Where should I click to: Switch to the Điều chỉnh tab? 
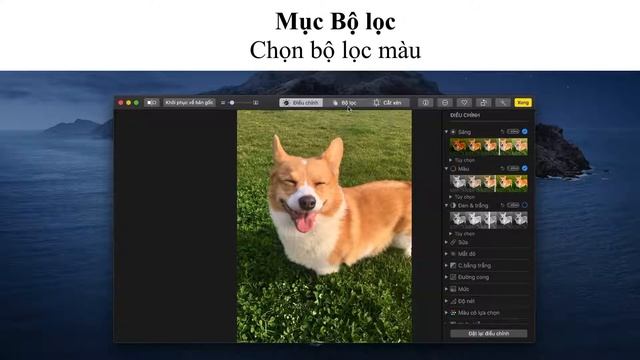pyautogui.click(x=301, y=103)
